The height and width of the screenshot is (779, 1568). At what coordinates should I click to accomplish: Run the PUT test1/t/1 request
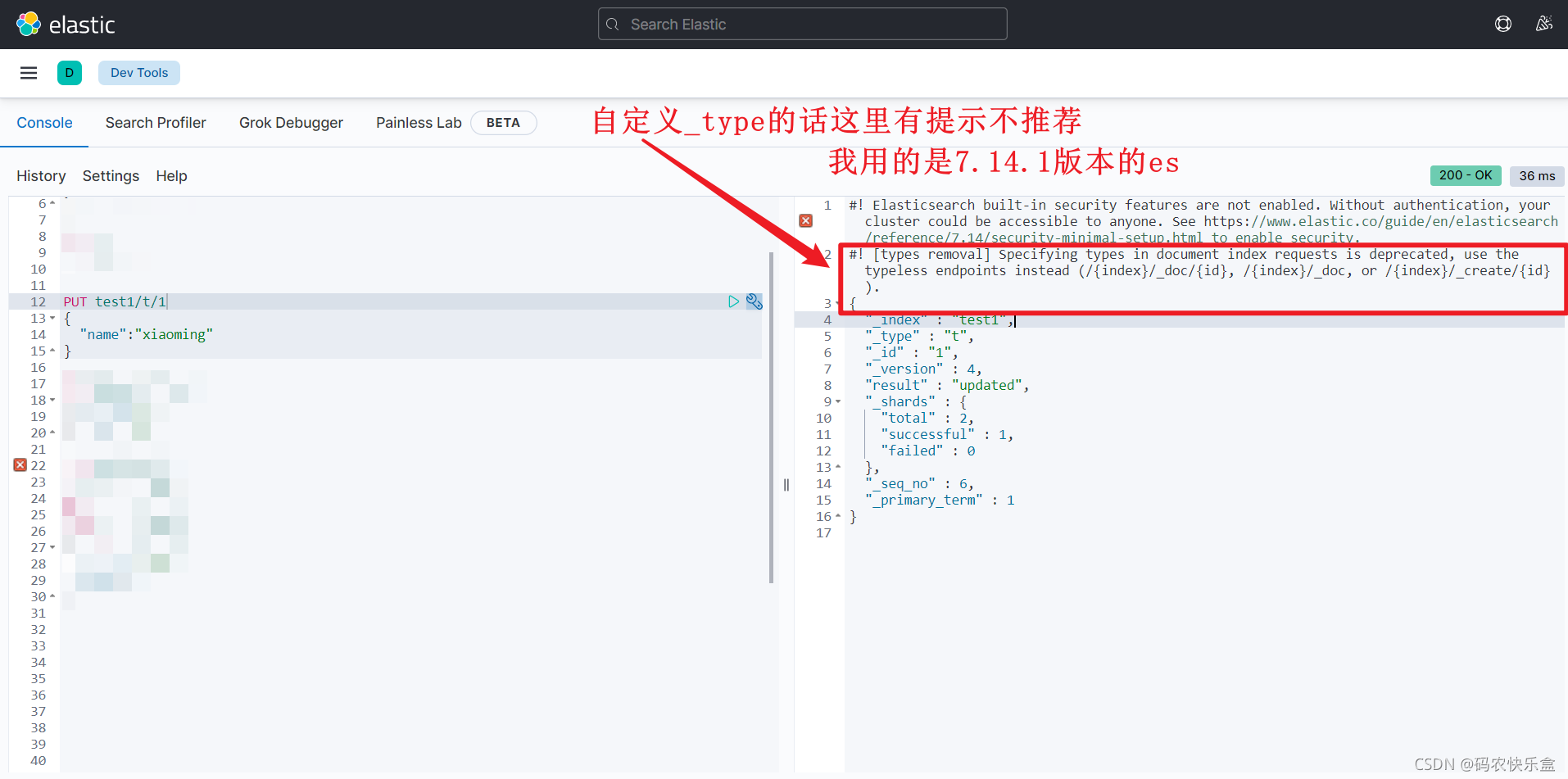click(733, 301)
